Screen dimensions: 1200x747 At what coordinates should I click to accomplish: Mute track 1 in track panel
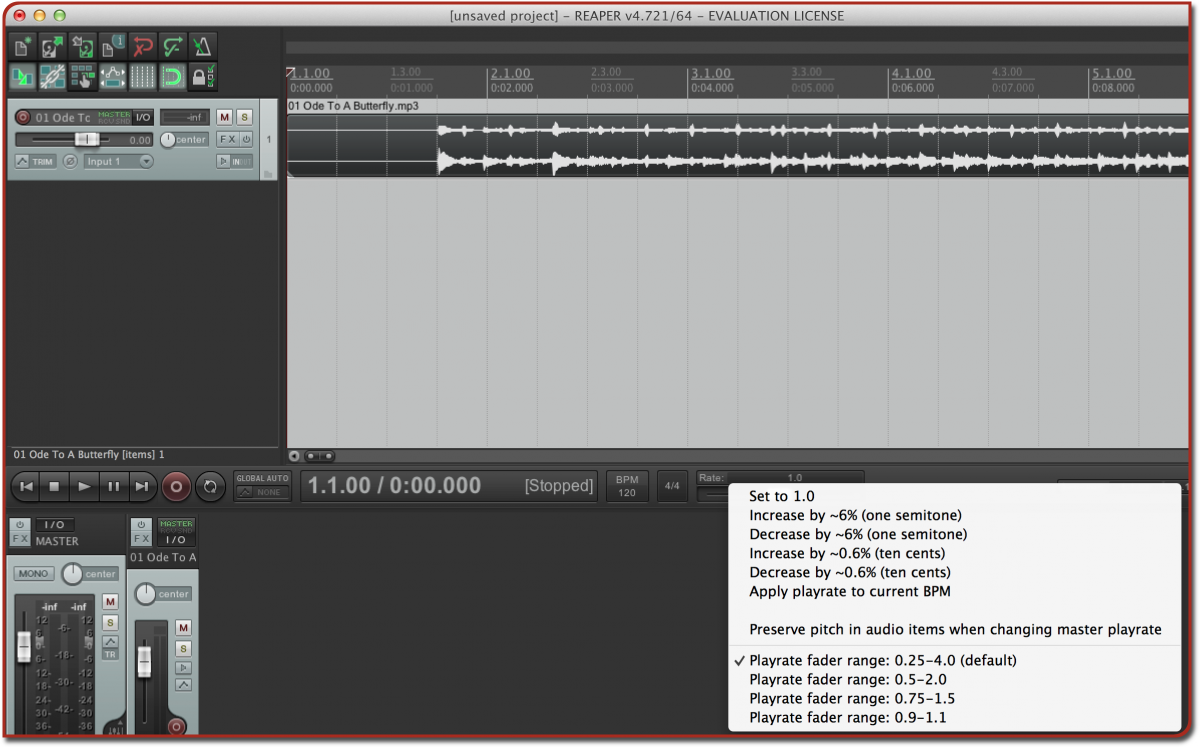[224, 118]
